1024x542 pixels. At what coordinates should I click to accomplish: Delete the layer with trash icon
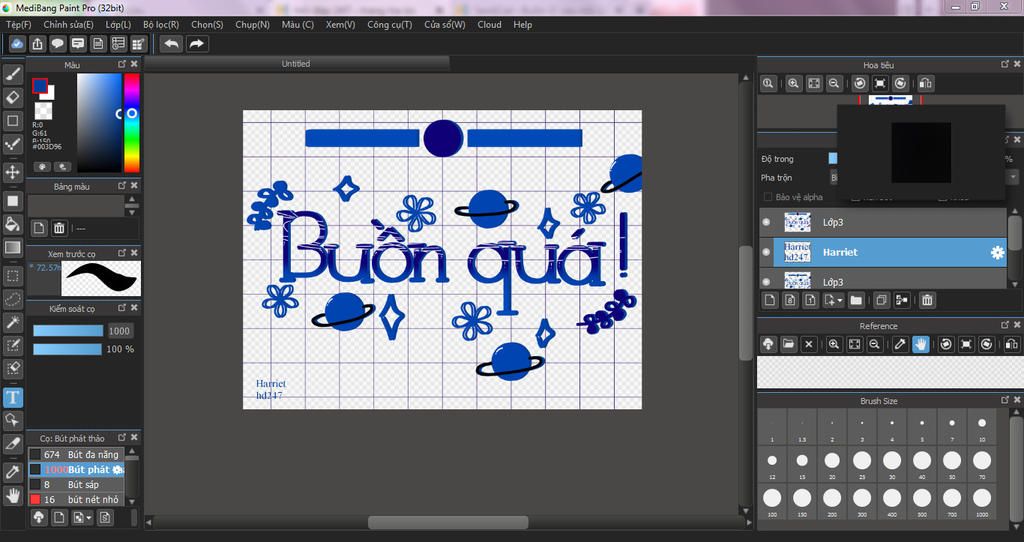tap(927, 300)
